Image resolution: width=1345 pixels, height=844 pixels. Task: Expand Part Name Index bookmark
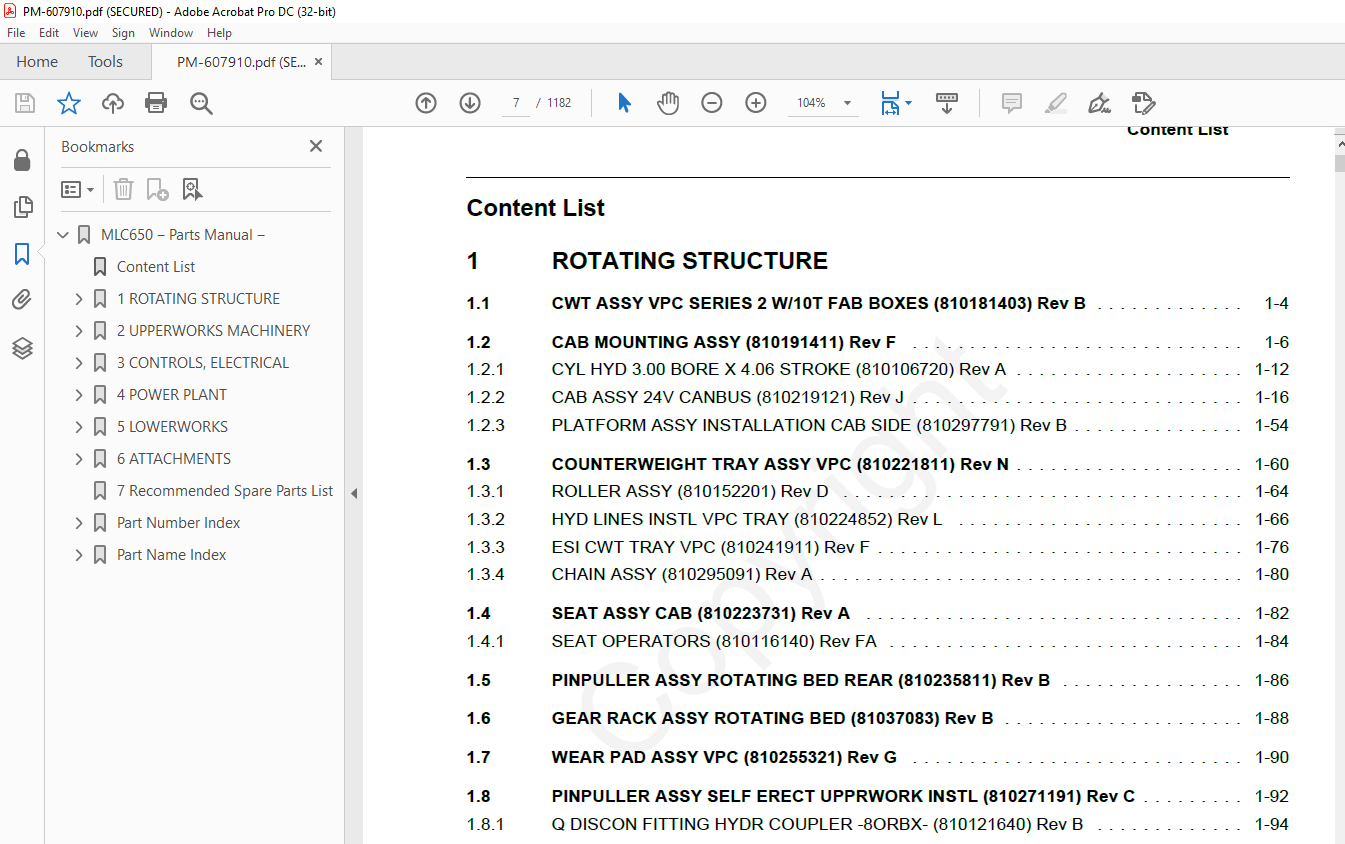pyautogui.click(x=79, y=555)
